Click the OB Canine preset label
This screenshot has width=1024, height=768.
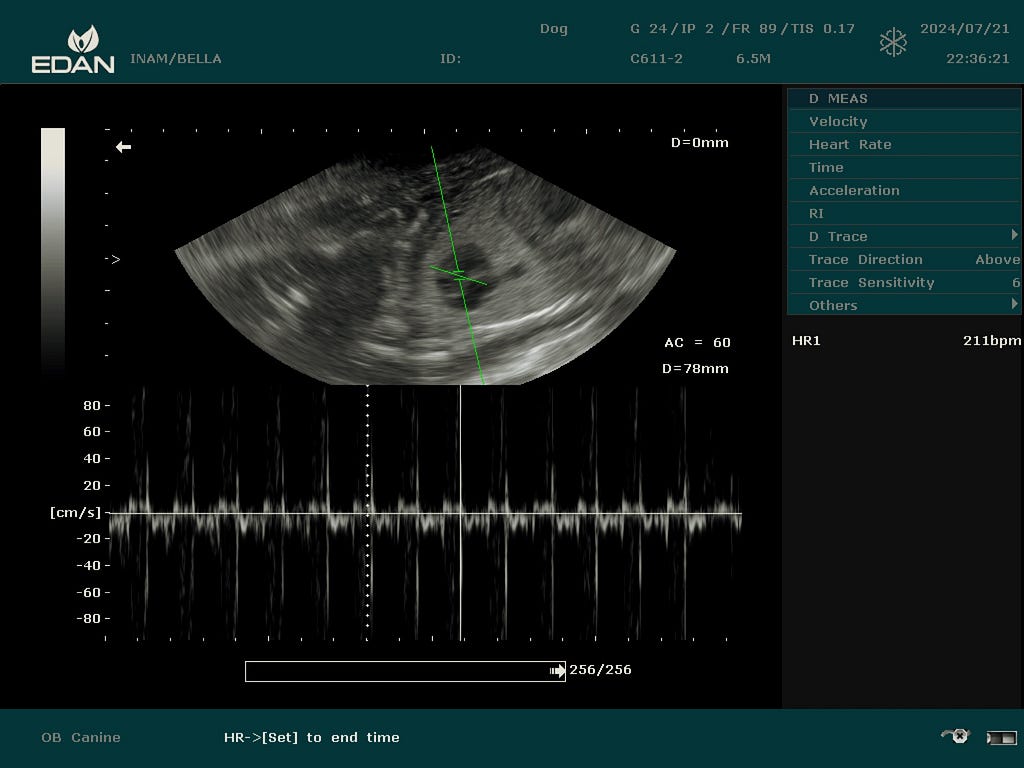click(80, 737)
